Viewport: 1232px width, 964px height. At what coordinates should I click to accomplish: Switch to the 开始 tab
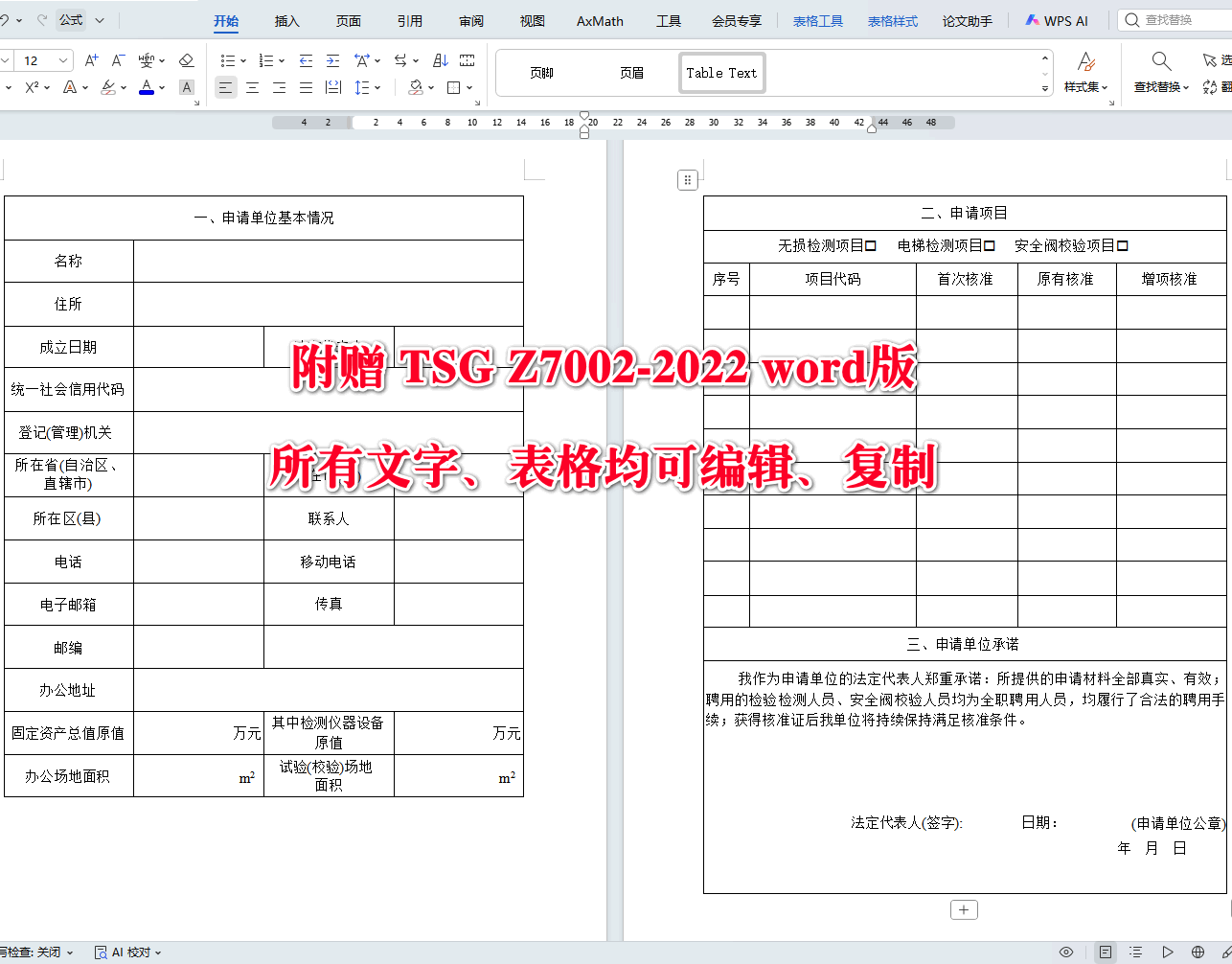(226, 20)
